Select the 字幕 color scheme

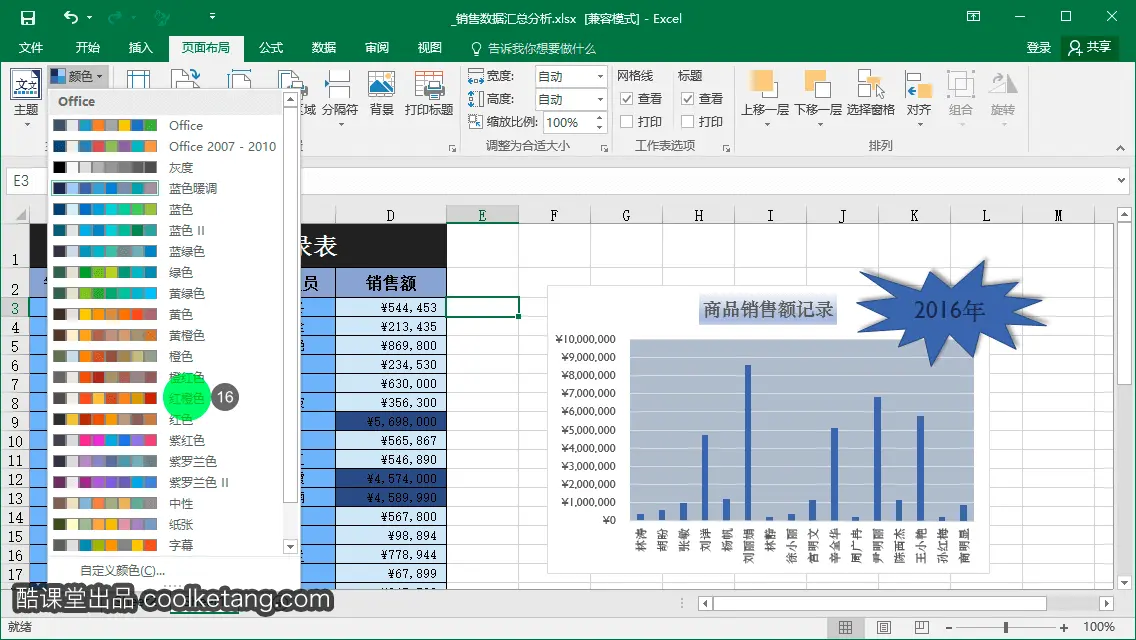[x=166, y=545]
